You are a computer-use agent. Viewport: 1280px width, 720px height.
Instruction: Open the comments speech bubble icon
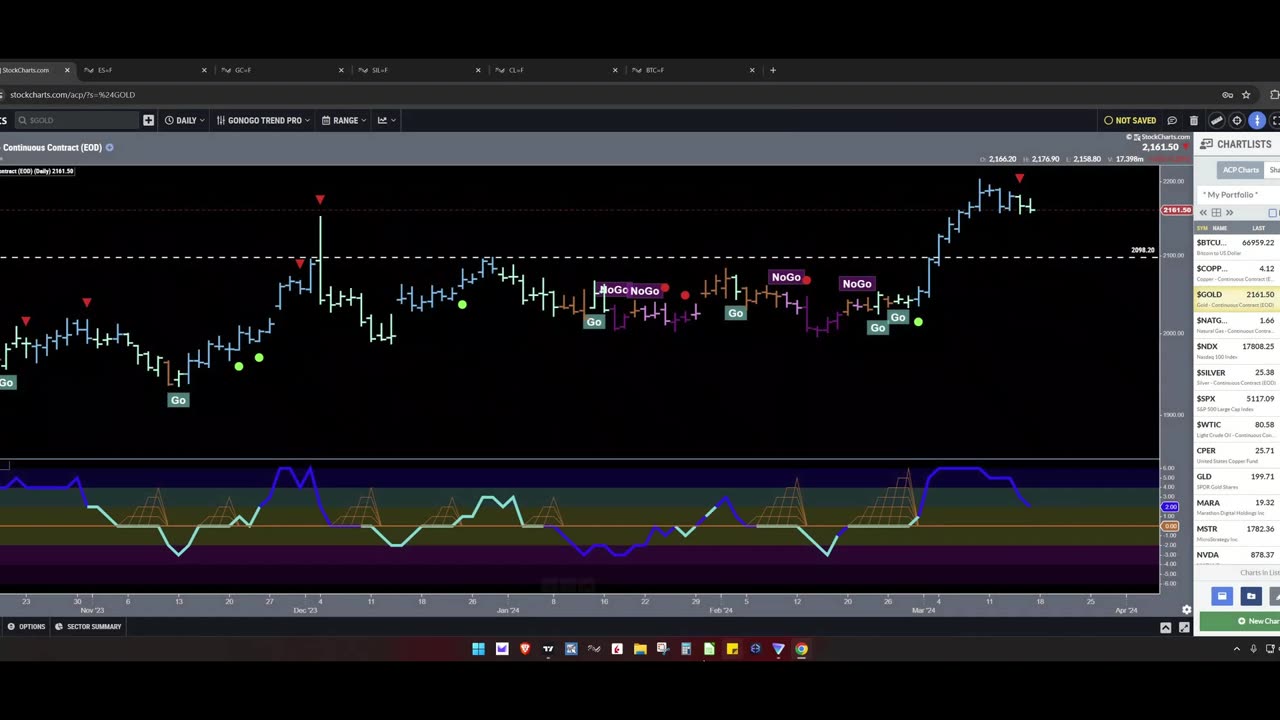[x=1172, y=120]
